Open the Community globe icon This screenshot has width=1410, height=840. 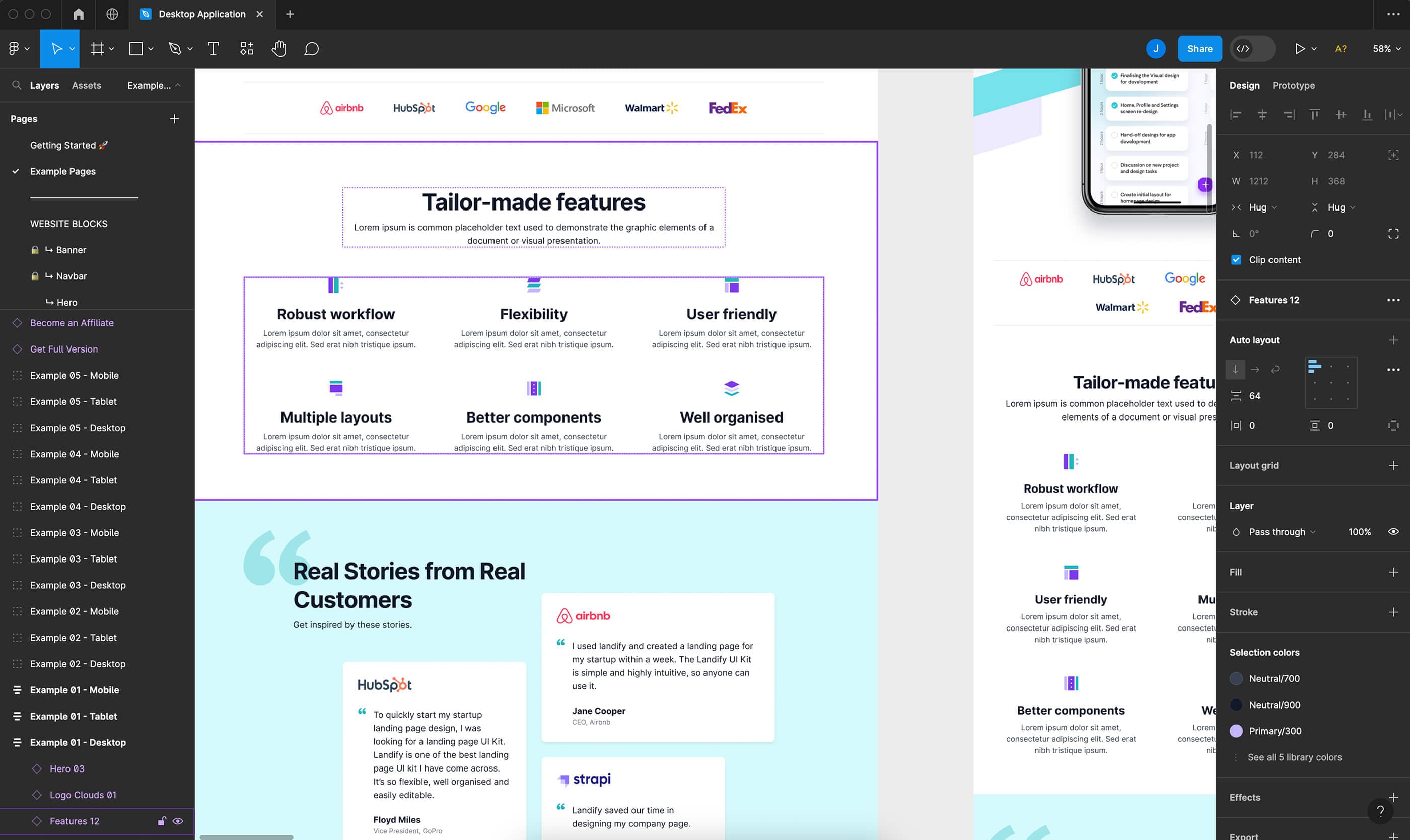pos(112,14)
